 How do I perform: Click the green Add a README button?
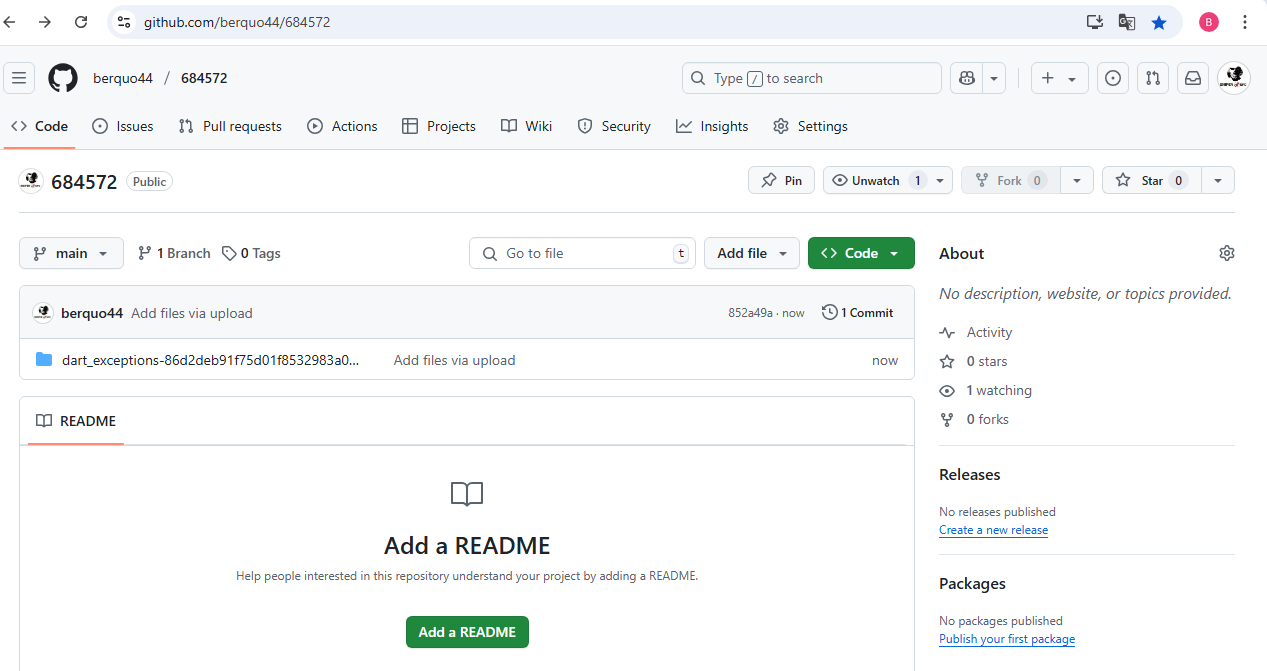point(467,632)
